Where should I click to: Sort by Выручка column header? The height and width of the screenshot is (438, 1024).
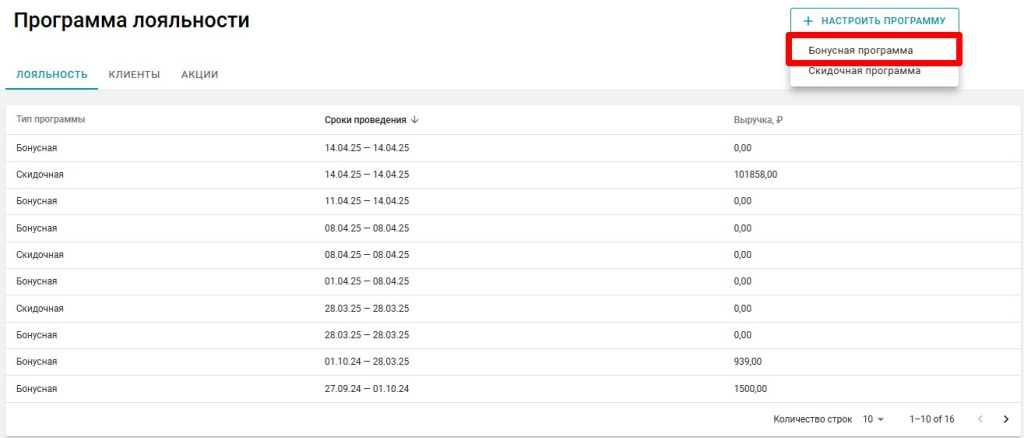click(757, 120)
